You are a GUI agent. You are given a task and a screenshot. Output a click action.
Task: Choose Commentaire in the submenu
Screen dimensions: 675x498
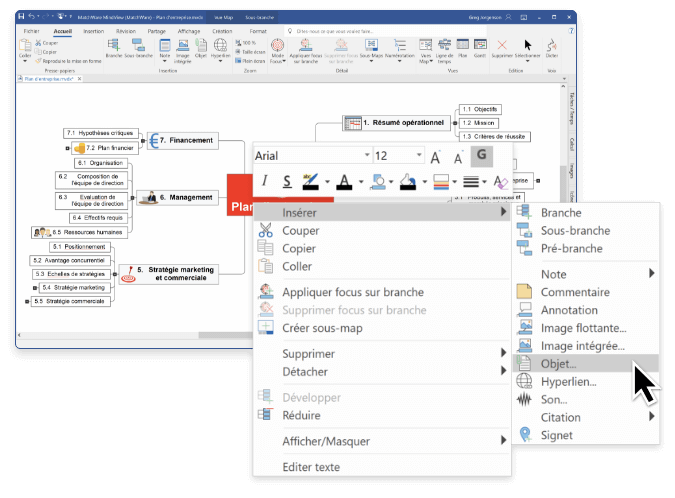[x=586, y=292]
